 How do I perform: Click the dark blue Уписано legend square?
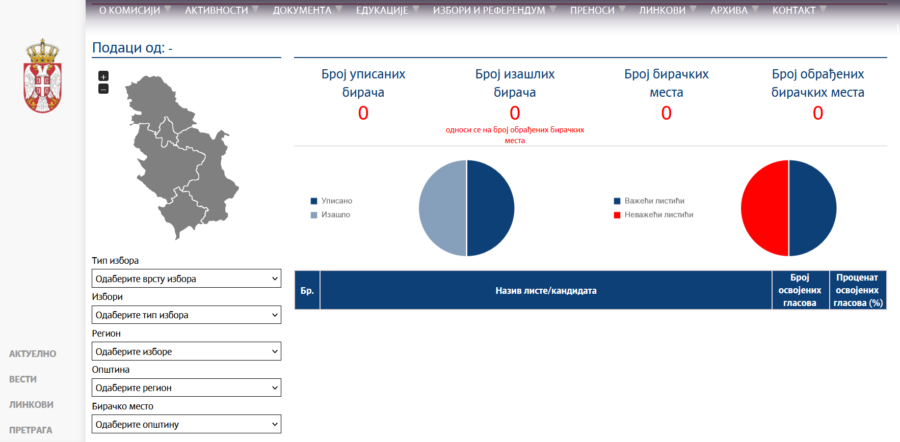point(314,201)
